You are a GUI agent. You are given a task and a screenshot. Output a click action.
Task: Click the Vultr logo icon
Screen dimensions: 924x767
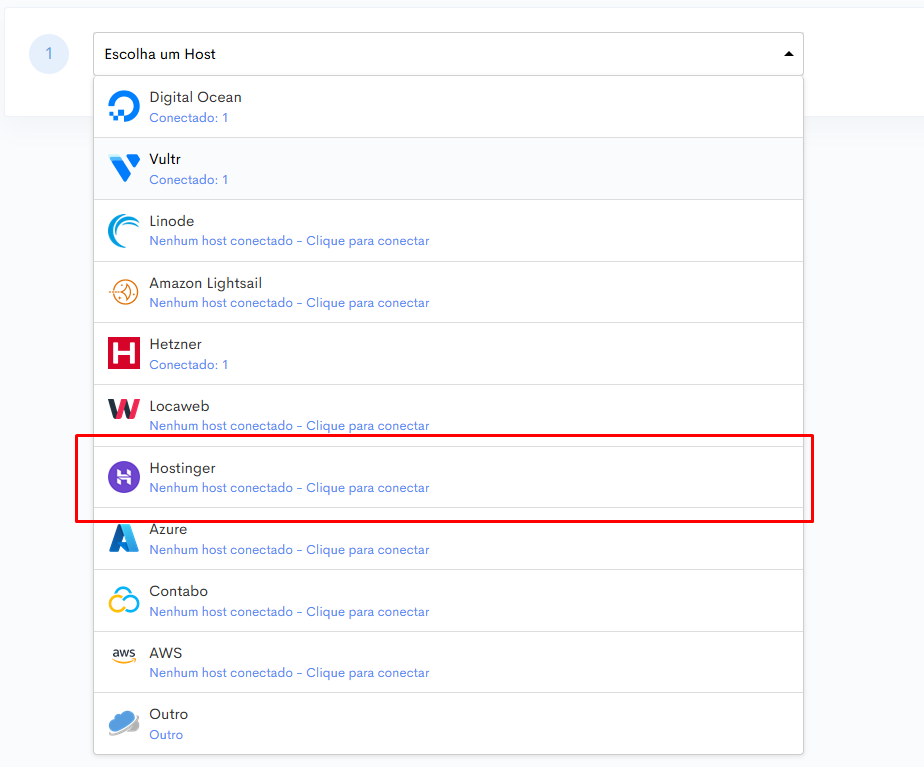pyautogui.click(x=124, y=168)
